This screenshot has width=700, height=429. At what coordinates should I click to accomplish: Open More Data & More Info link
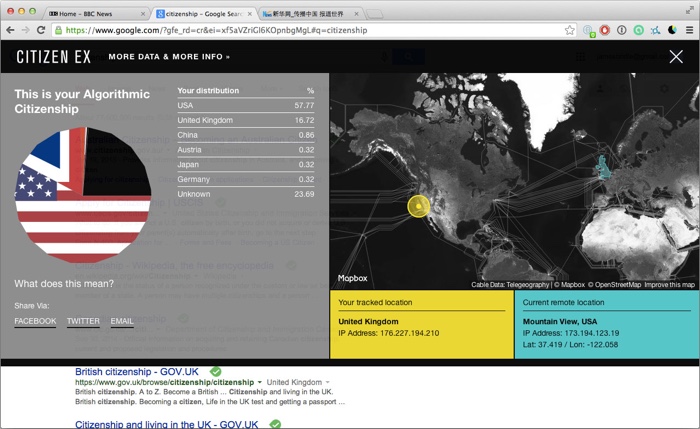[169, 57]
